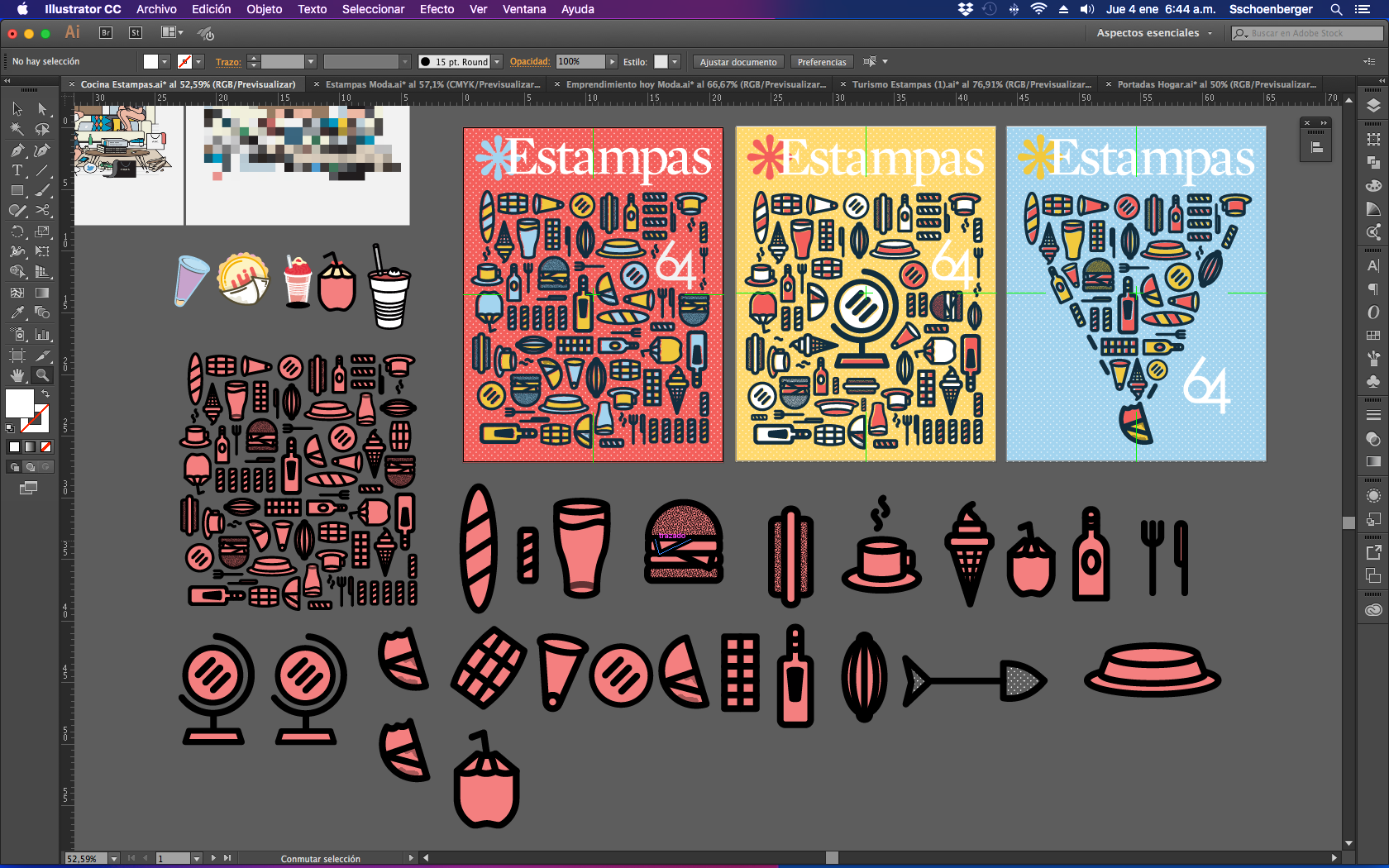Enable Draw Inside mode

point(46,467)
